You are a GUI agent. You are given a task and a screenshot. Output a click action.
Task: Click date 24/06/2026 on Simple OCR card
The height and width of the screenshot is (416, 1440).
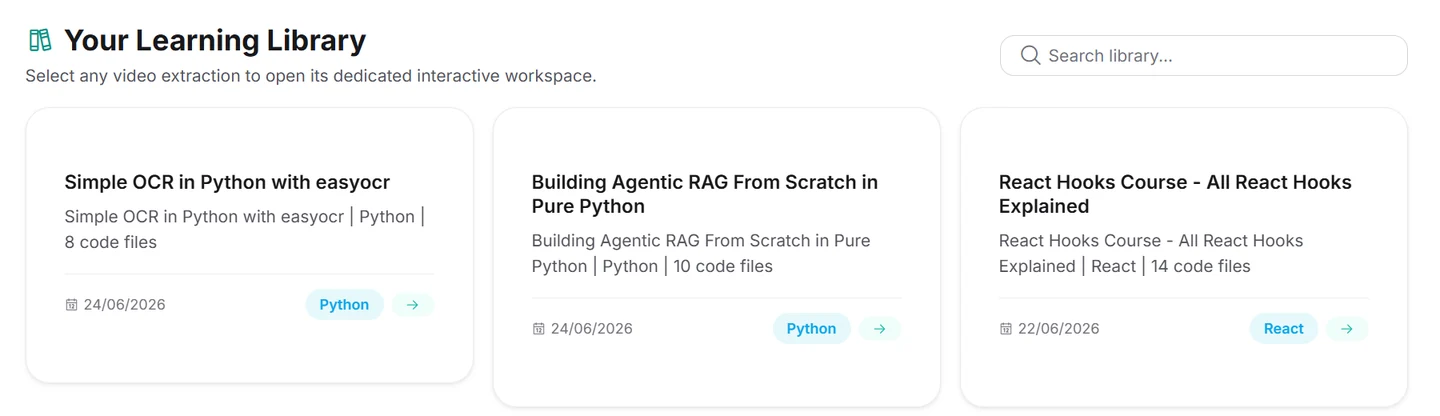(125, 305)
